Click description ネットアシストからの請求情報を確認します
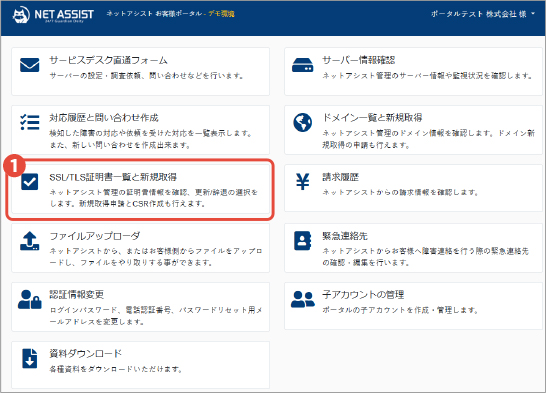 point(400,192)
